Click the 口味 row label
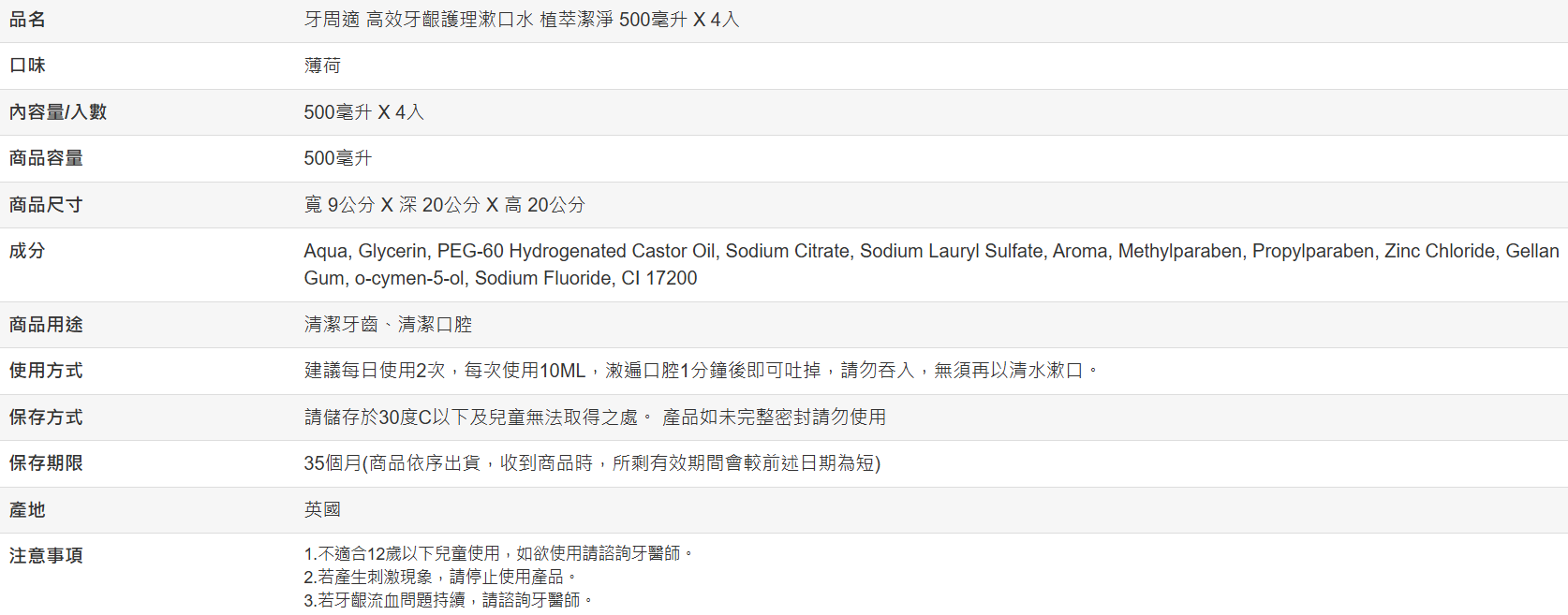 point(27,66)
